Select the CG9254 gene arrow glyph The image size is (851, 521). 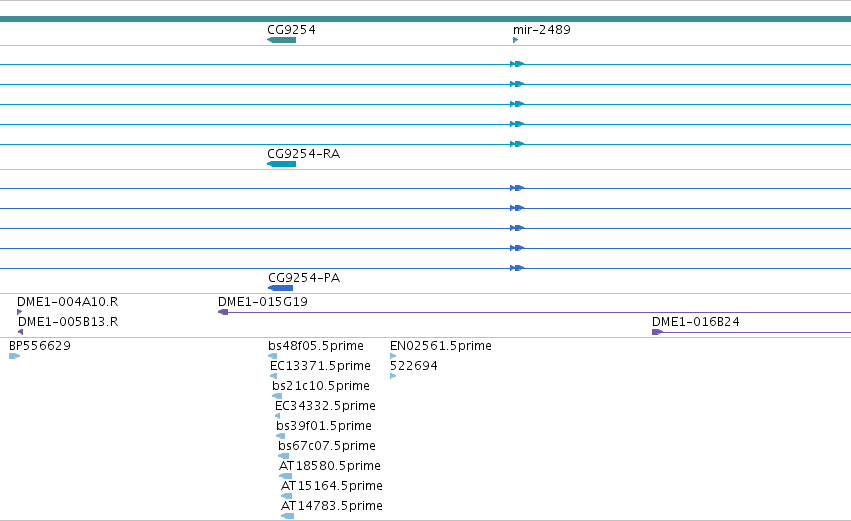[281, 40]
